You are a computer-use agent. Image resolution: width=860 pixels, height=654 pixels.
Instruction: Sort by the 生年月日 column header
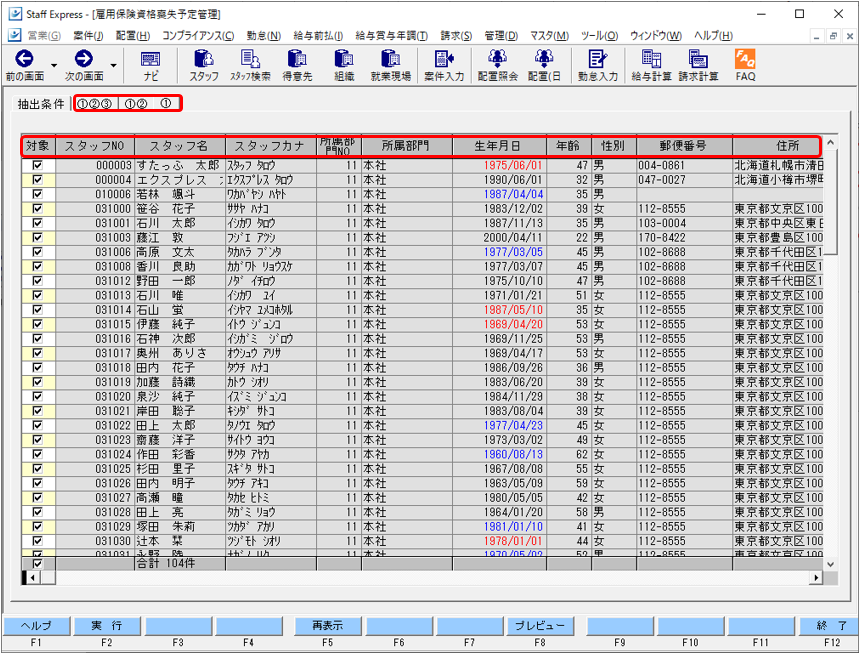(499, 146)
